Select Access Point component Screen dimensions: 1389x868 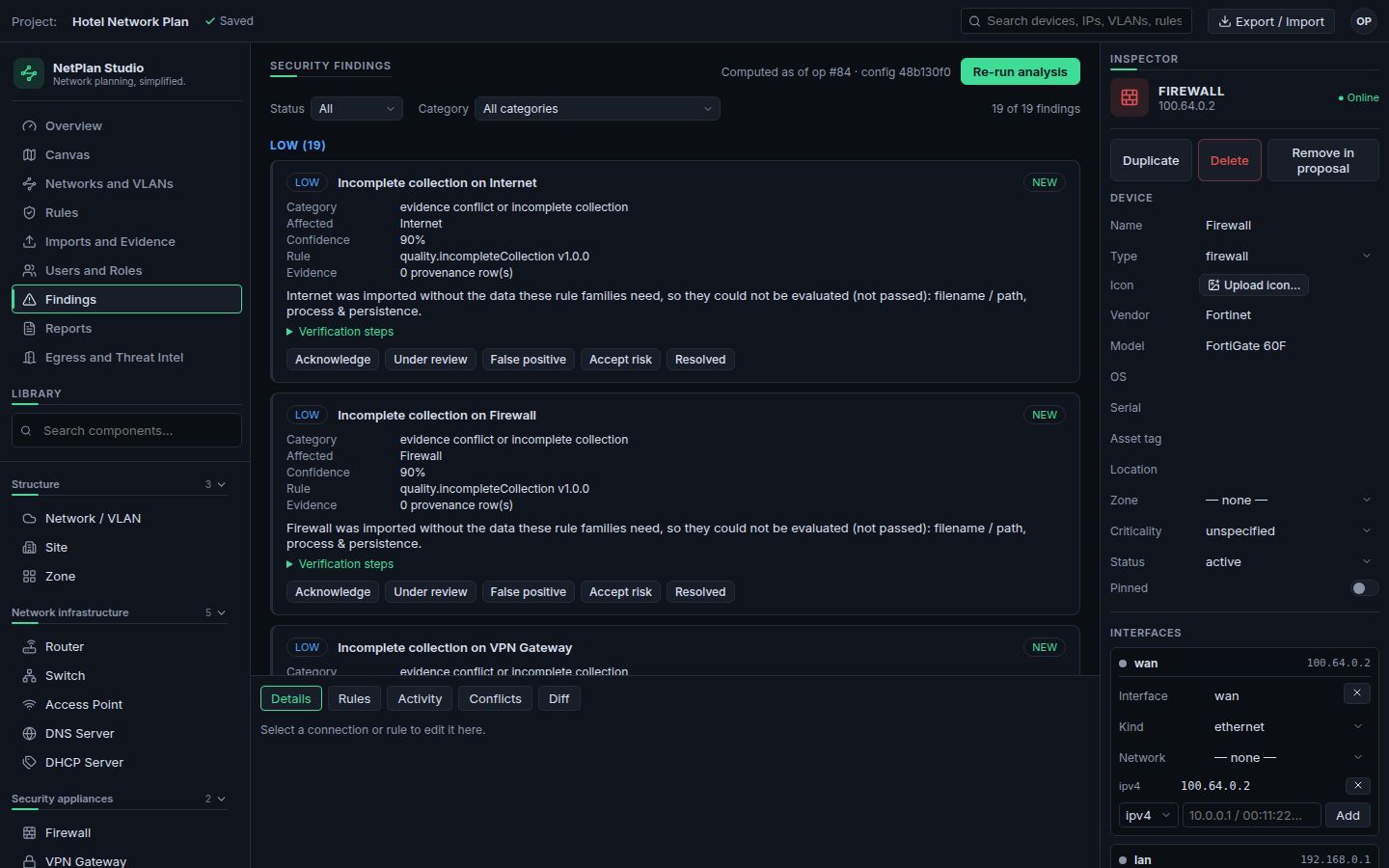click(x=121, y=704)
